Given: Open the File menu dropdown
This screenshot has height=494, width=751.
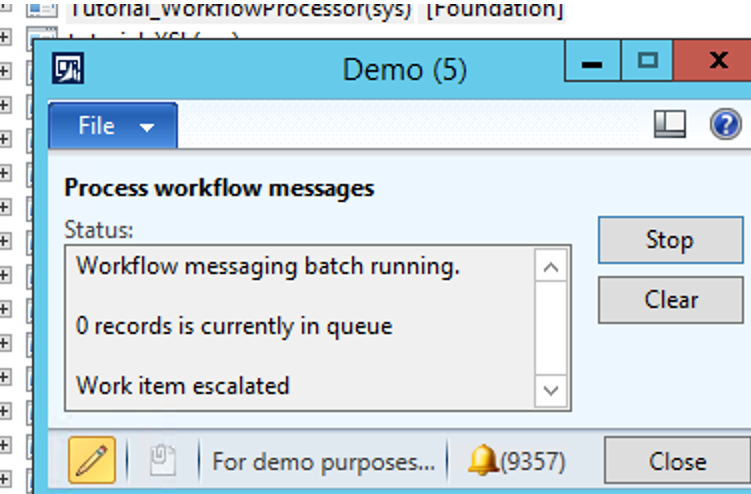Looking at the screenshot, I should tap(113, 126).
